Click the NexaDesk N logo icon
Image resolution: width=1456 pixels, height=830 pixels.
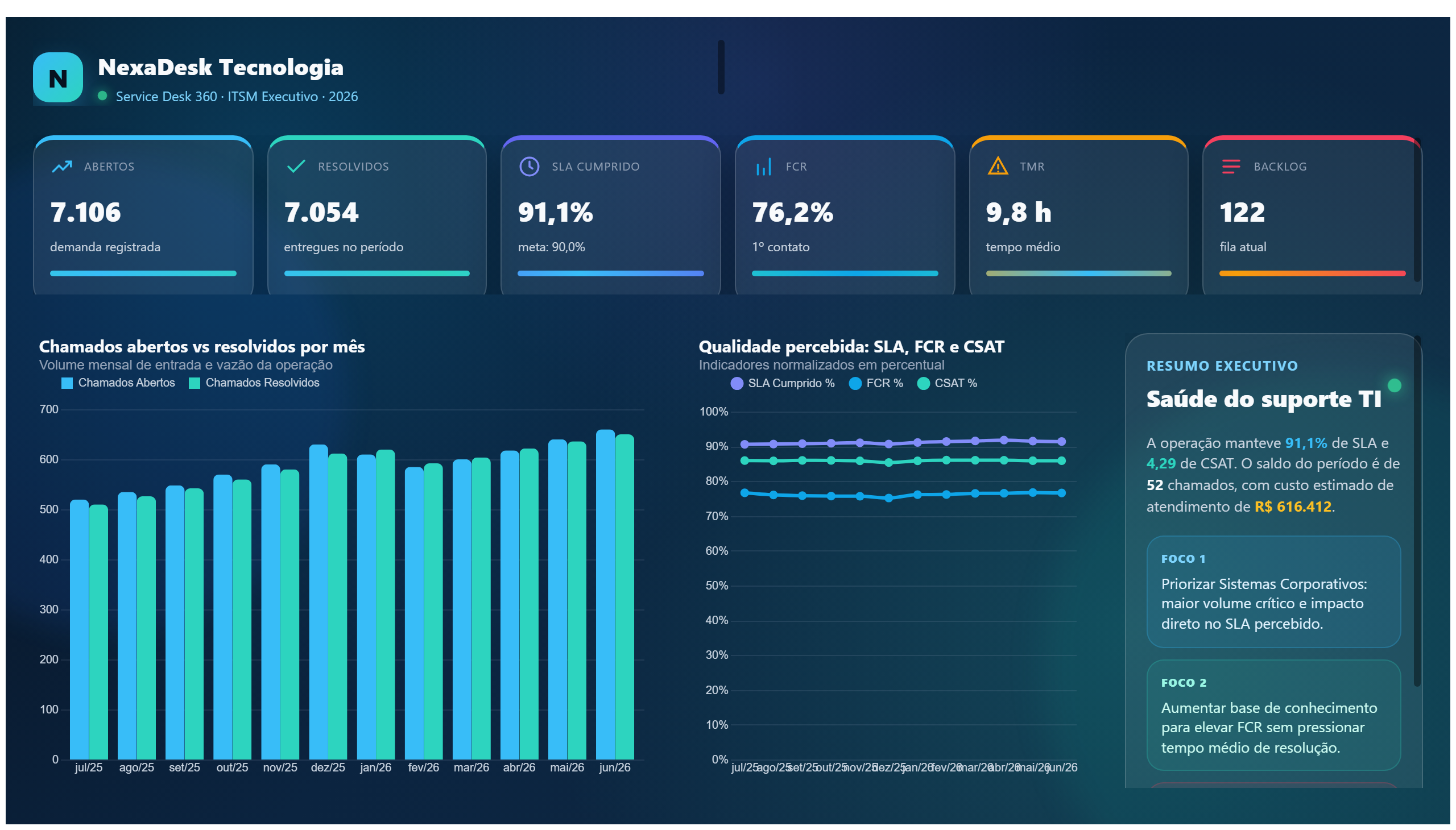[57, 77]
